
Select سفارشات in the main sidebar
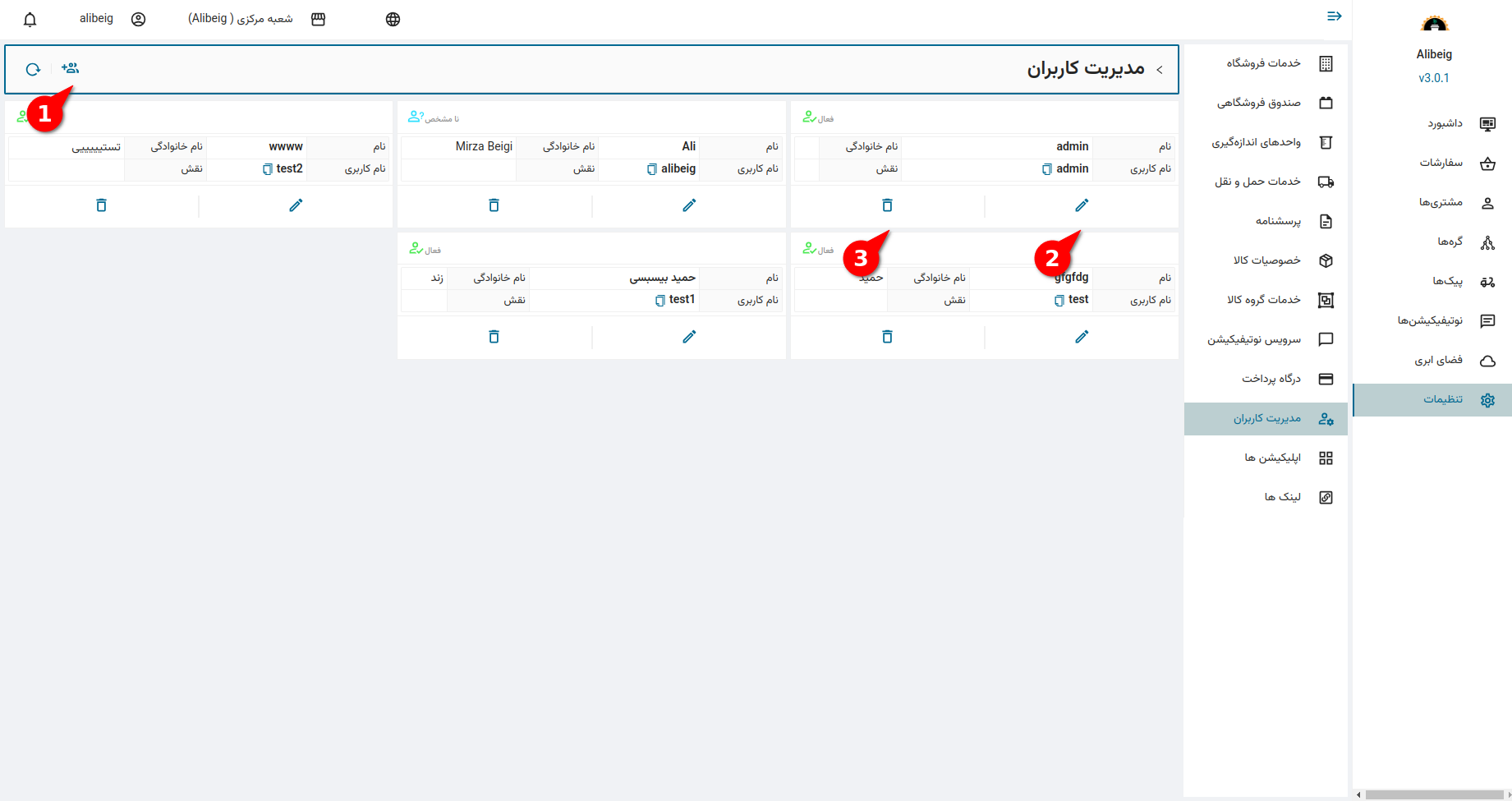pos(1458,163)
